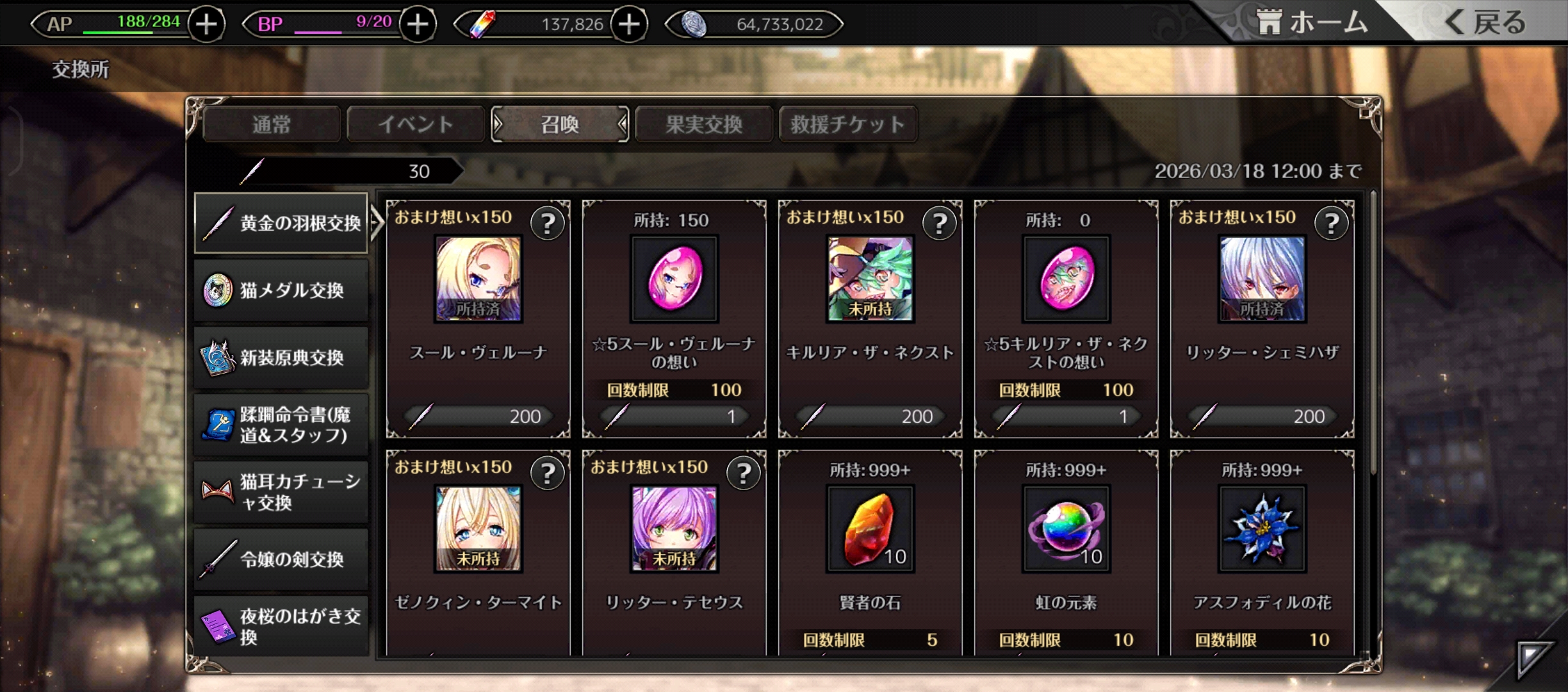Select the 賢者の石 item icon

870,529
